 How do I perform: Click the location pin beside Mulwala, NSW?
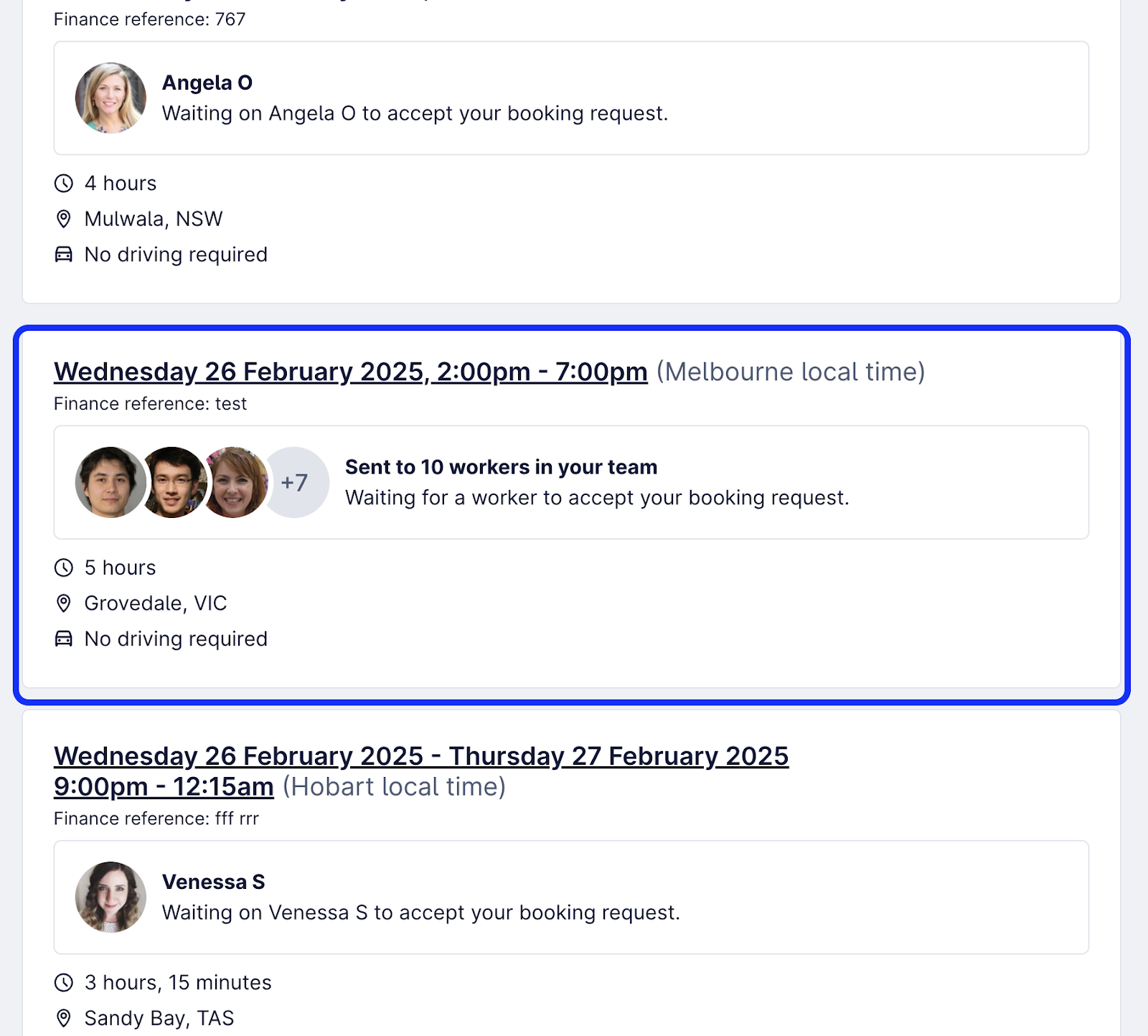[x=64, y=219]
